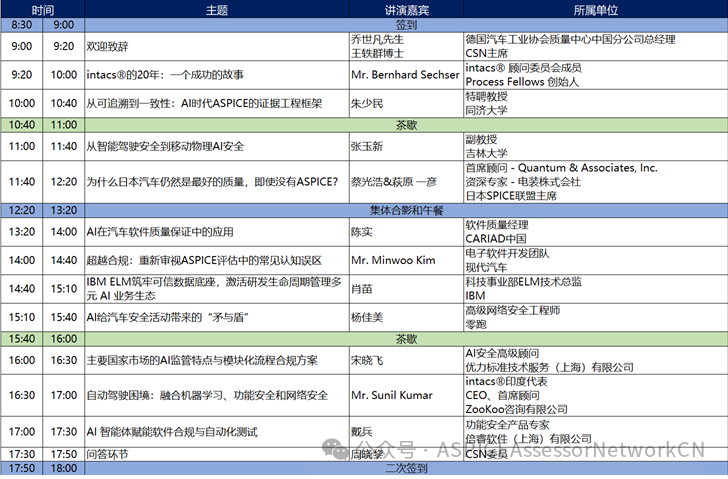Select the speaker cell Mr. Bernhard Sechser
This screenshot has height=479, width=728.
[406, 75]
